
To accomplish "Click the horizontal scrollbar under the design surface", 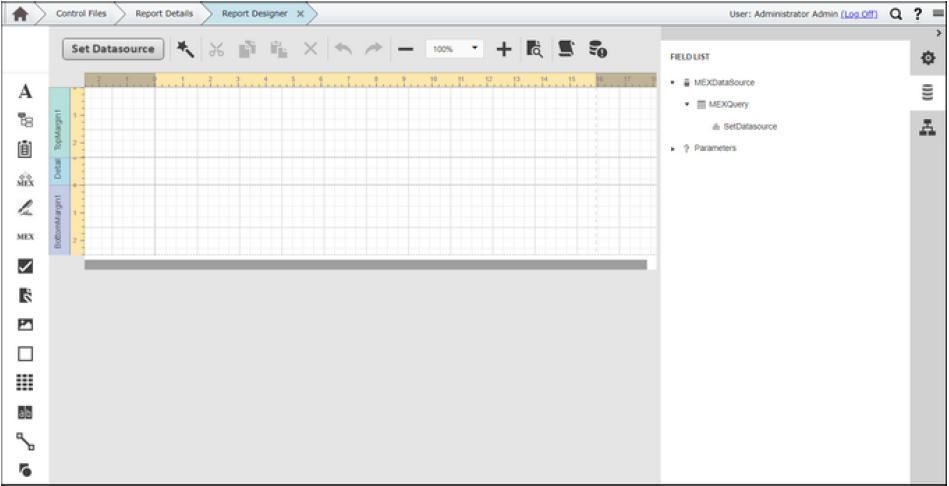I will pos(366,264).
